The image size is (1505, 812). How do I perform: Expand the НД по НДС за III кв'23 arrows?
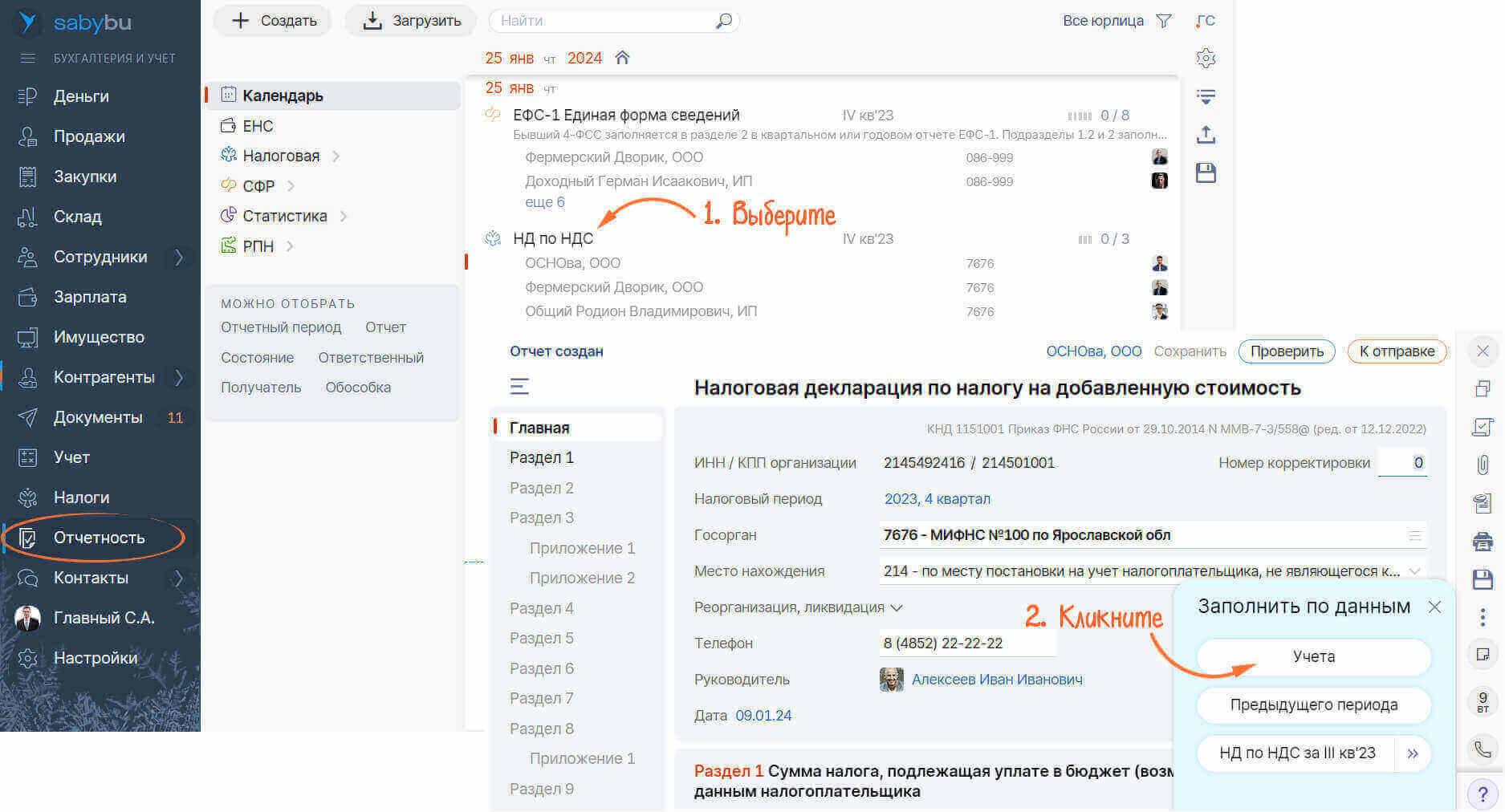[x=1413, y=753]
